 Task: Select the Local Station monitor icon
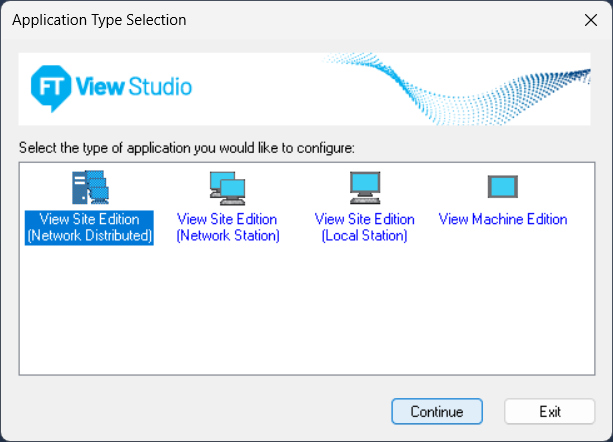point(364,188)
